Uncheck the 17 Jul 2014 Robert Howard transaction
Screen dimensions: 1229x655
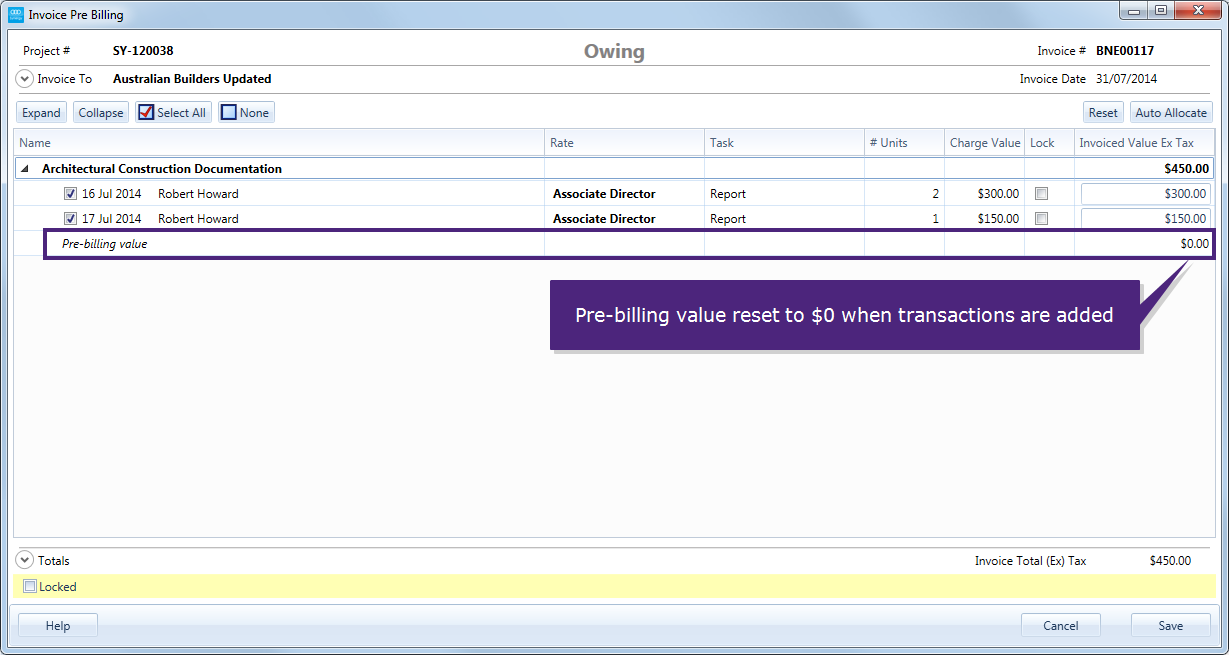[x=70, y=218]
